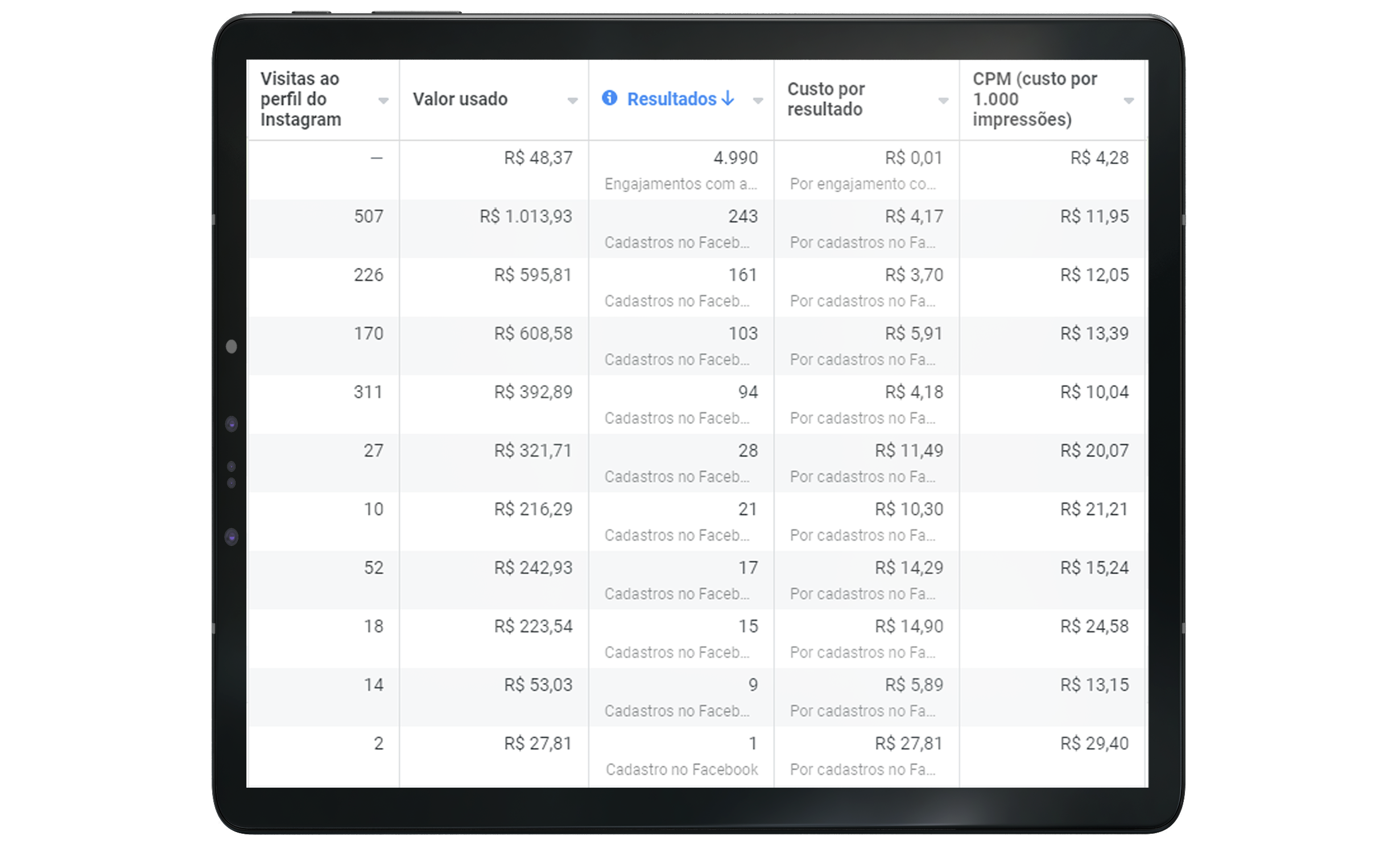
Task: Select the R$ 27,81 cost per result cell
Action: coord(908,743)
